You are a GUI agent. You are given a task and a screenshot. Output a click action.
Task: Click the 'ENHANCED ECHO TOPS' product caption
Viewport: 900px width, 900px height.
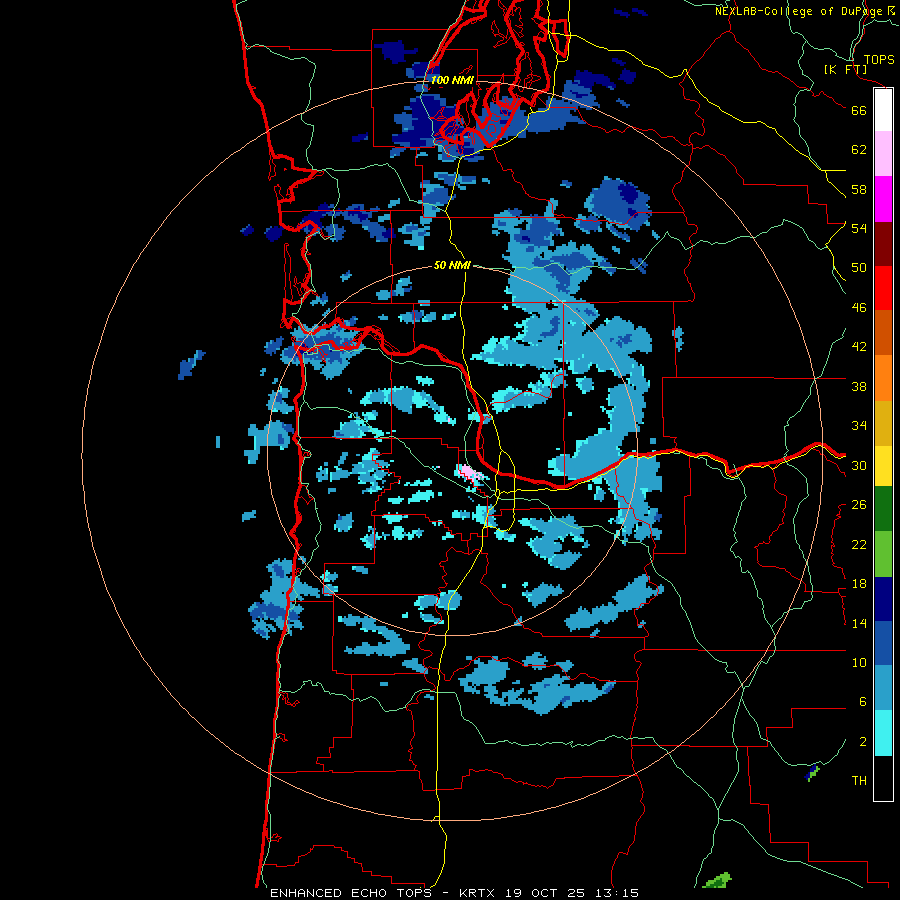pos(351,893)
